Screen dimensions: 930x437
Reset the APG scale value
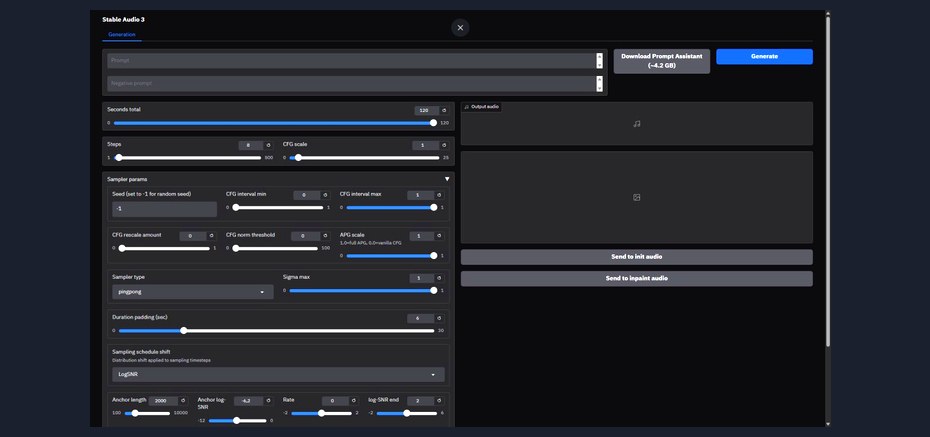click(x=439, y=236)
